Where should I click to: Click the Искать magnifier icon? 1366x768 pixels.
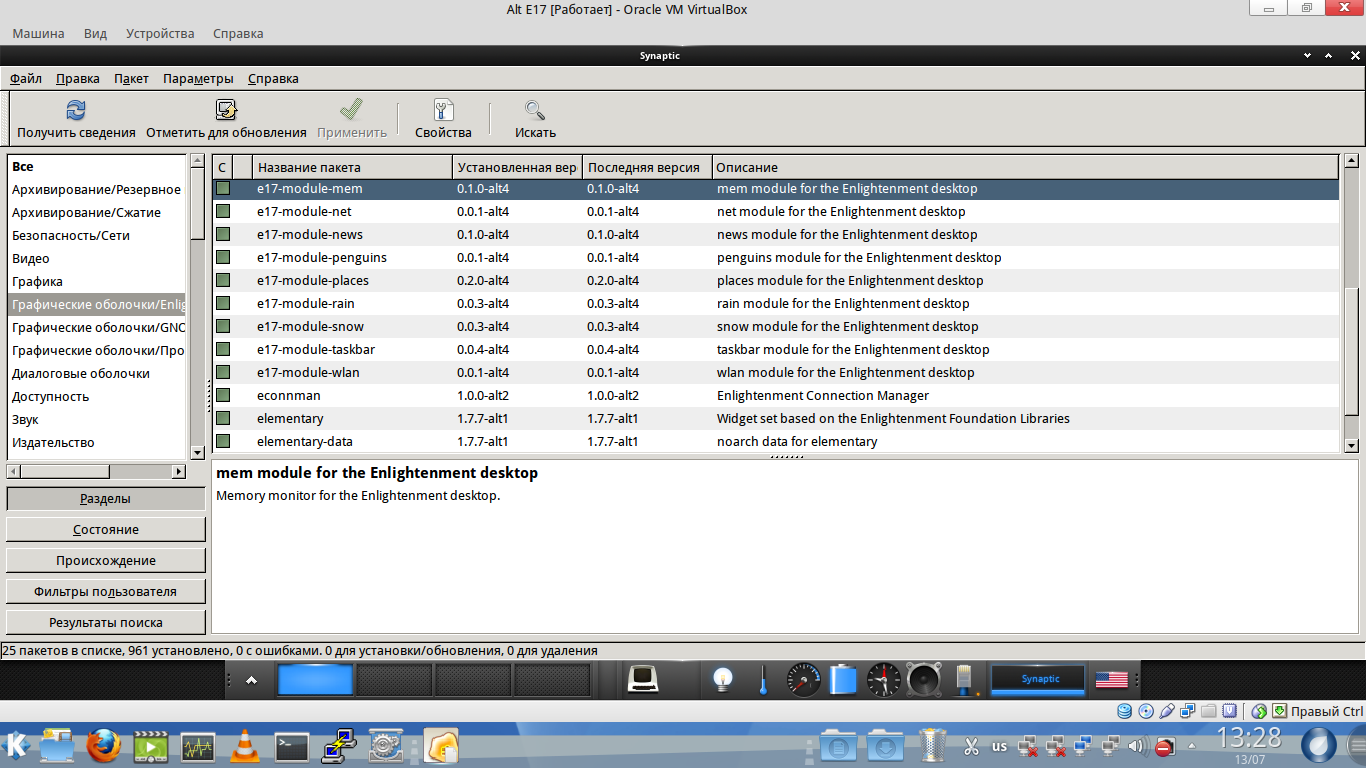(535, 110)
